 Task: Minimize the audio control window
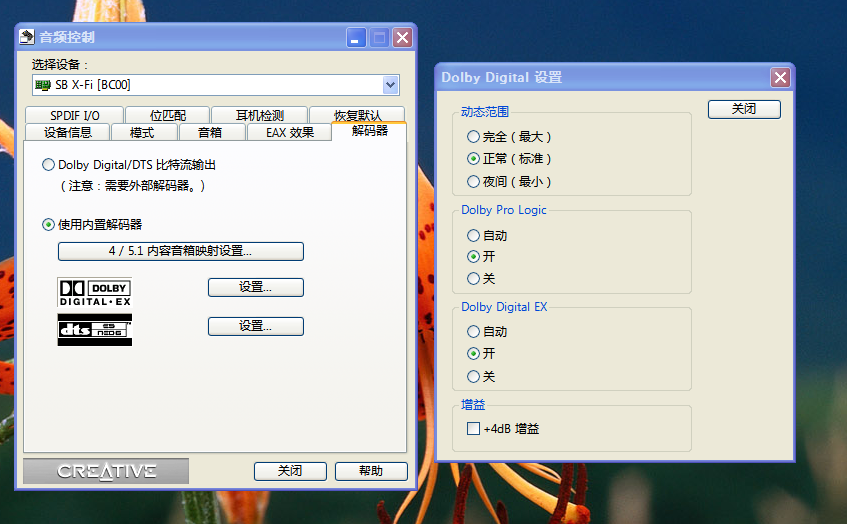[x=356, y=38]
